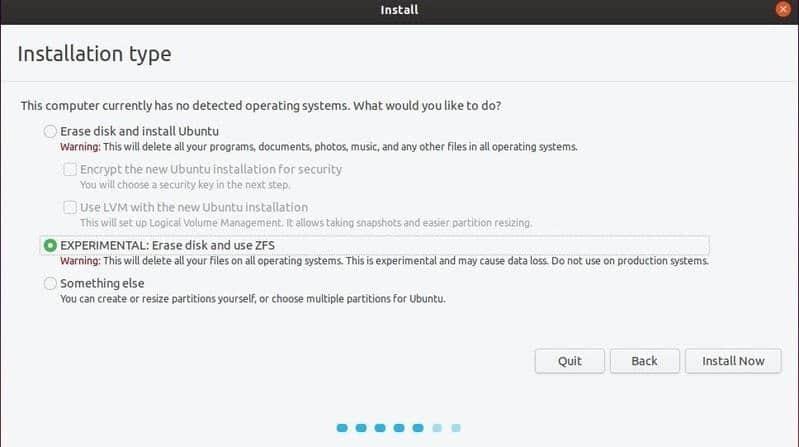The width and height of the screenshot is (799, 447).
Task: Go Back to the previous step
Action: tap(644, 361)
